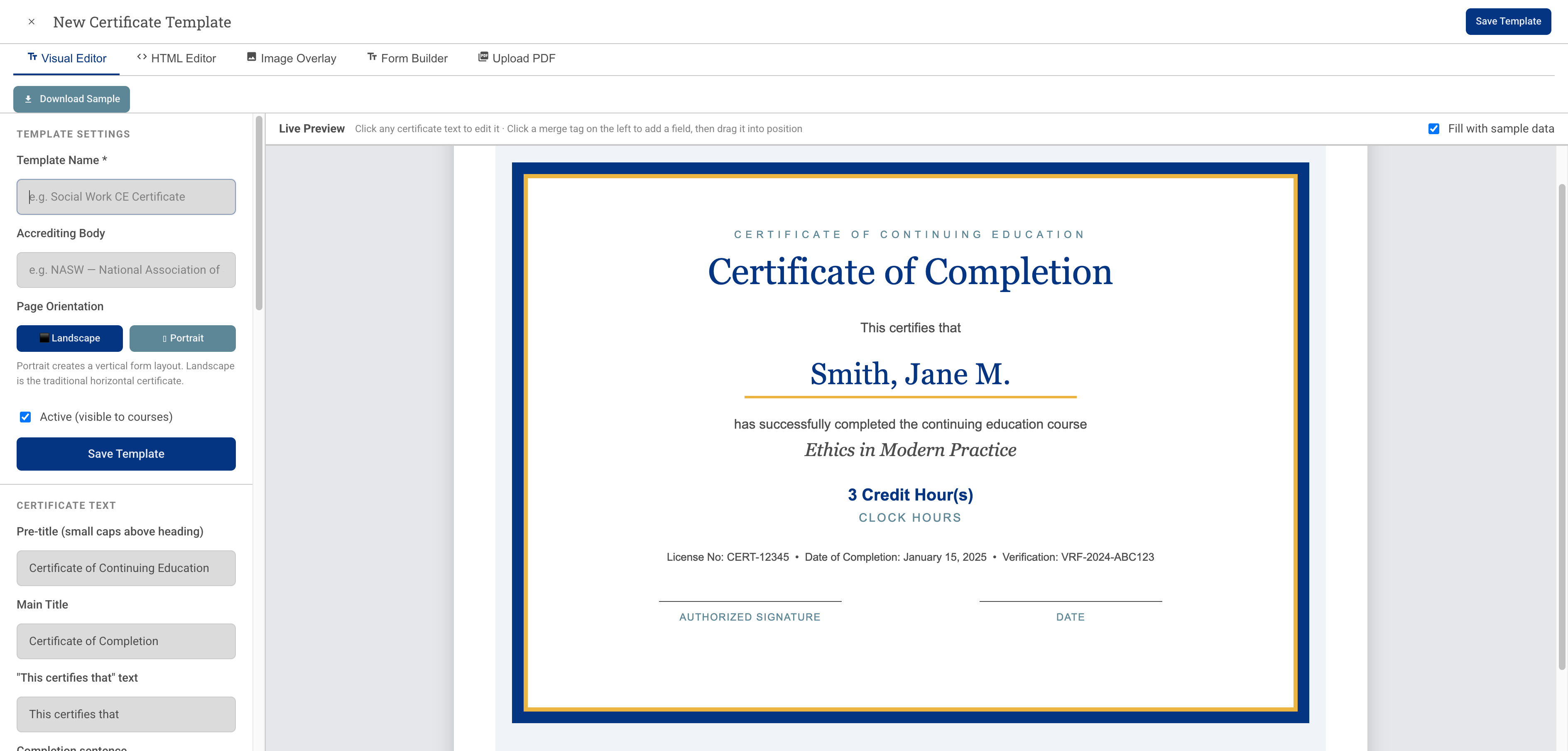
Task: Click "Date of Completion: January 15, 2025" text
Action: [x=895, y=557]
